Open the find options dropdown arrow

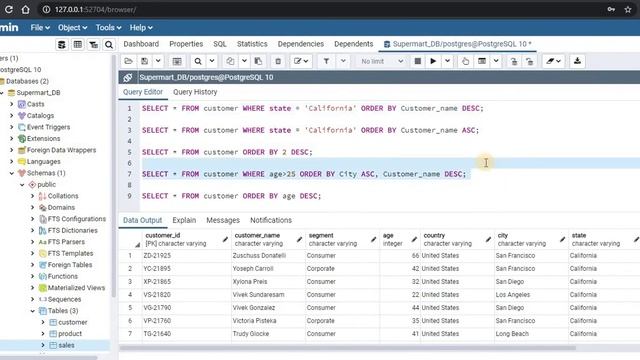pyautogui.click(x=212, y=61)
